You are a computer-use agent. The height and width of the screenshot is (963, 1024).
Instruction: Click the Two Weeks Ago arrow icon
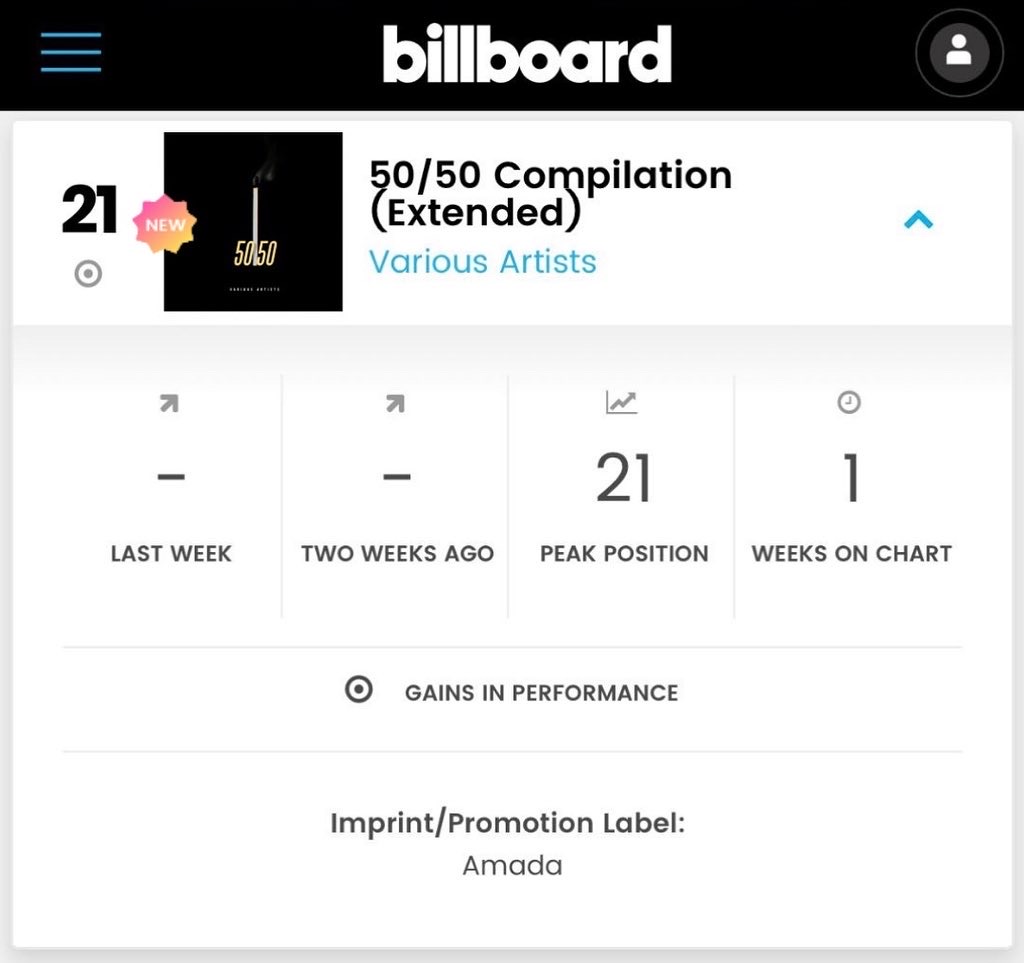(396, 403)
